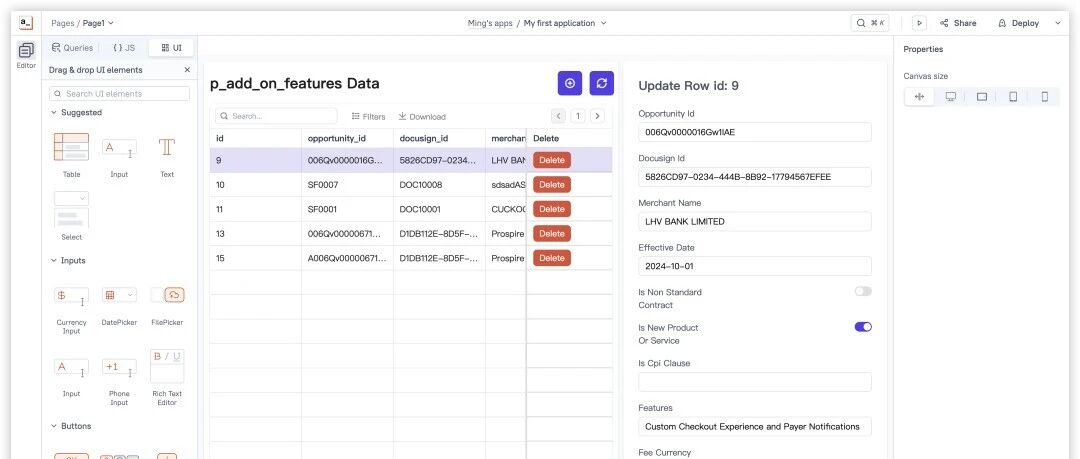The width and height of the screenshot is (1080, 459).
Task: Collapse the Suggested widgets section
Action: pos(54,112)
